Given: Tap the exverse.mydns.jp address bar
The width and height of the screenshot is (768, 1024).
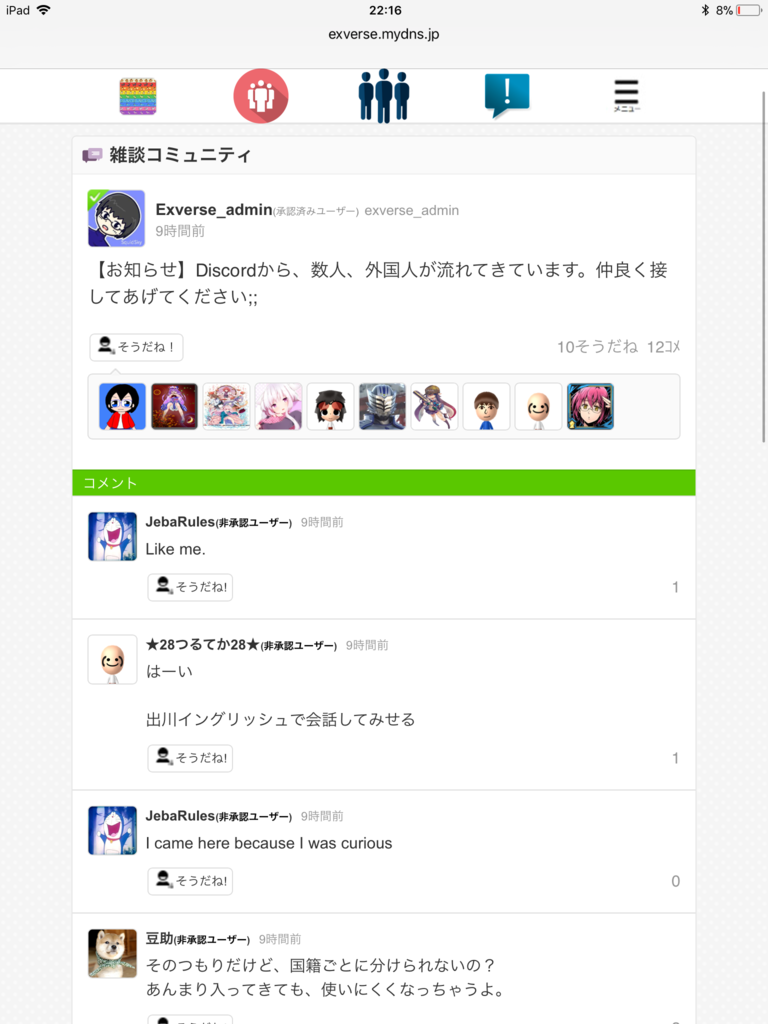Looking at the screenshot, I should 384,34.
